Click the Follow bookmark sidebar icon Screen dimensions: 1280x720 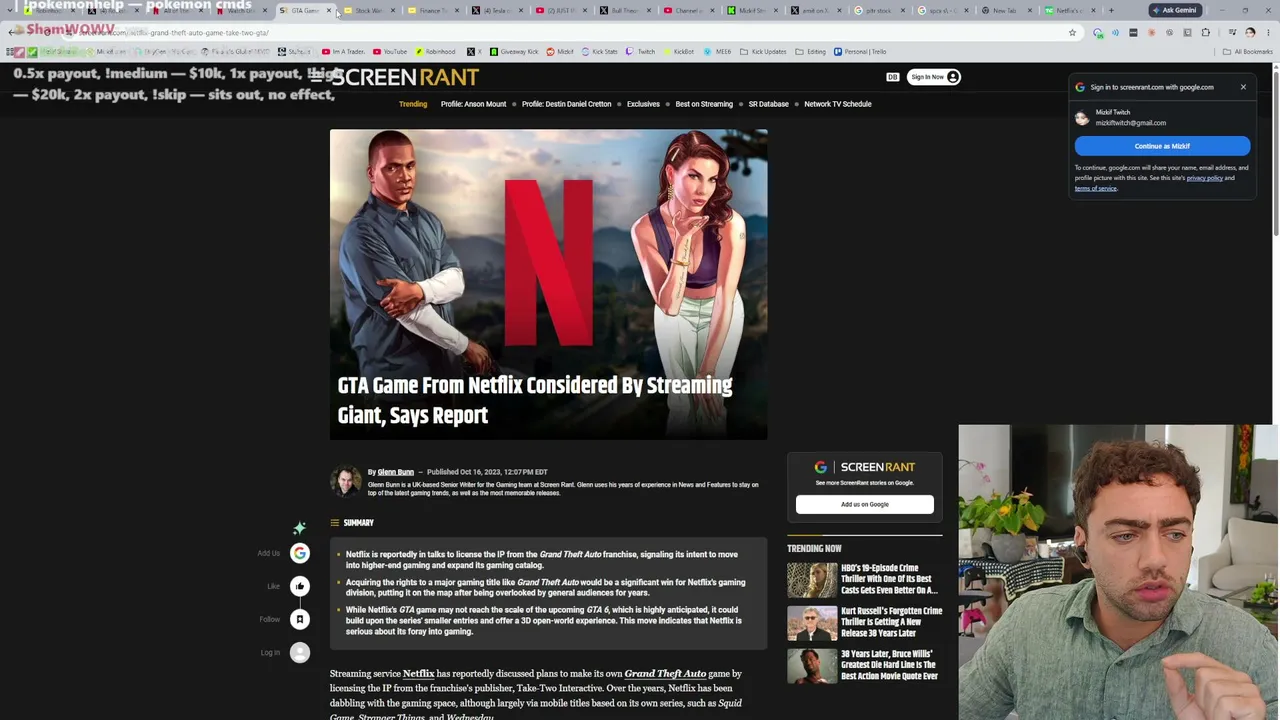click(x=299, y=619)
